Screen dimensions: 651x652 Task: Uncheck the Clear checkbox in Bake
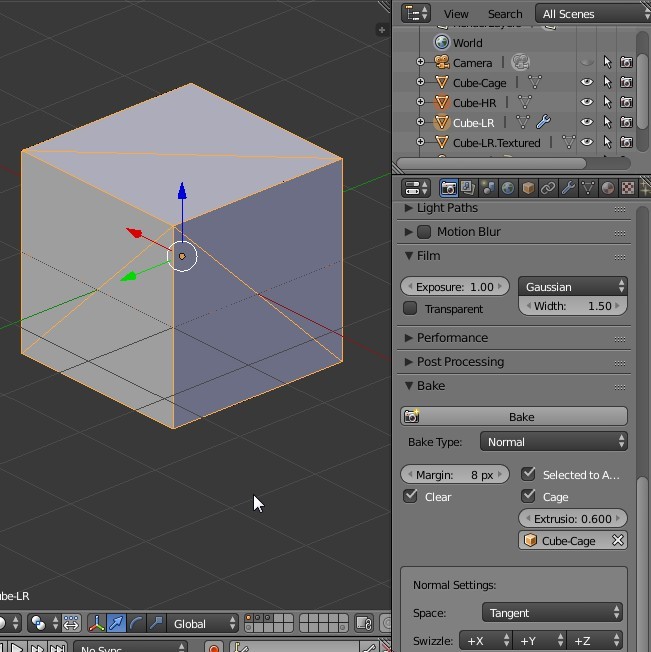(410, 496)
